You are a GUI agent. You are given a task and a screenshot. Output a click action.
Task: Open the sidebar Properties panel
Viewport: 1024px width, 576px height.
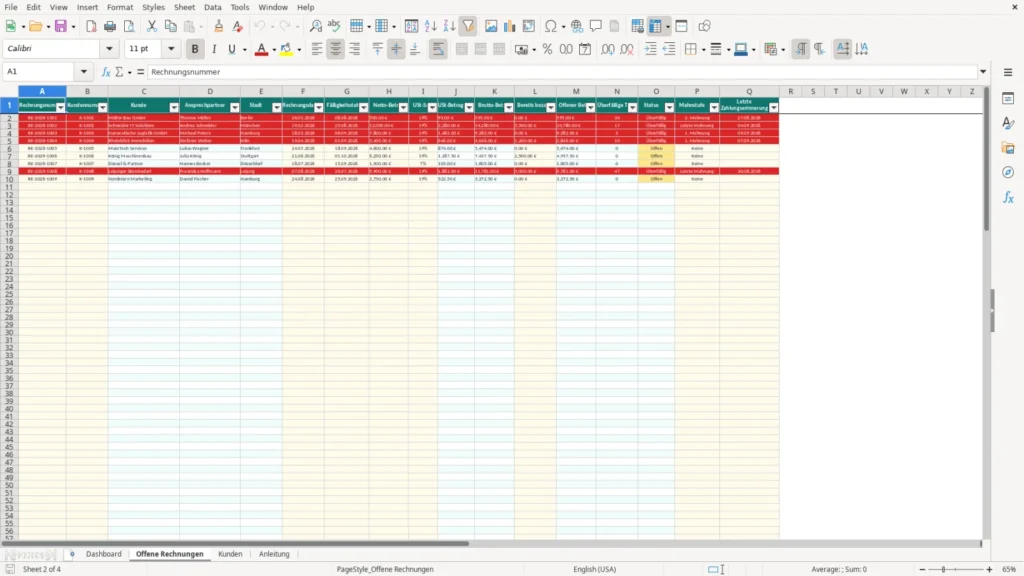click(1008, 98)
